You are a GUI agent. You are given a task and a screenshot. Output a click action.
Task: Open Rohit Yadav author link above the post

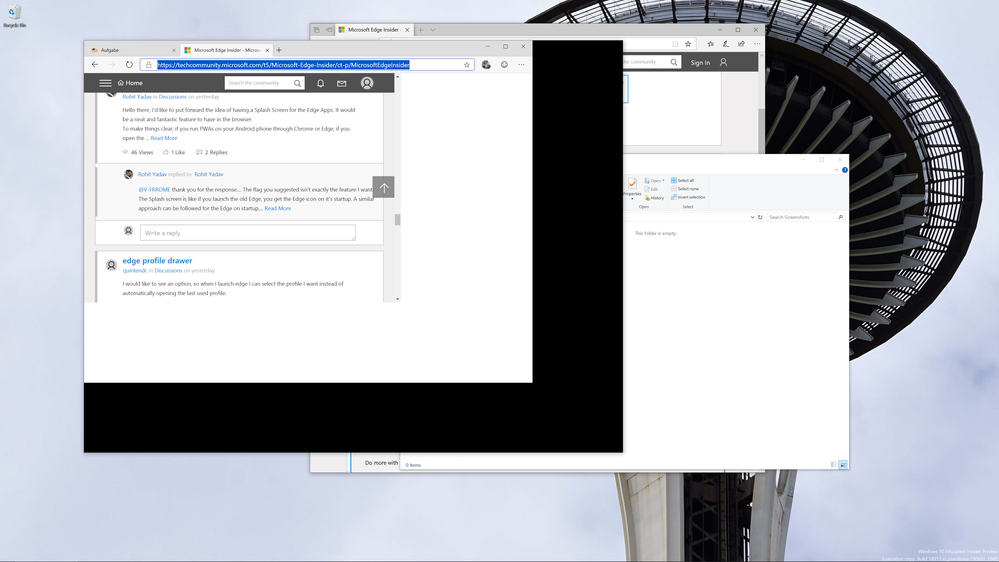(x=137, y=97)
